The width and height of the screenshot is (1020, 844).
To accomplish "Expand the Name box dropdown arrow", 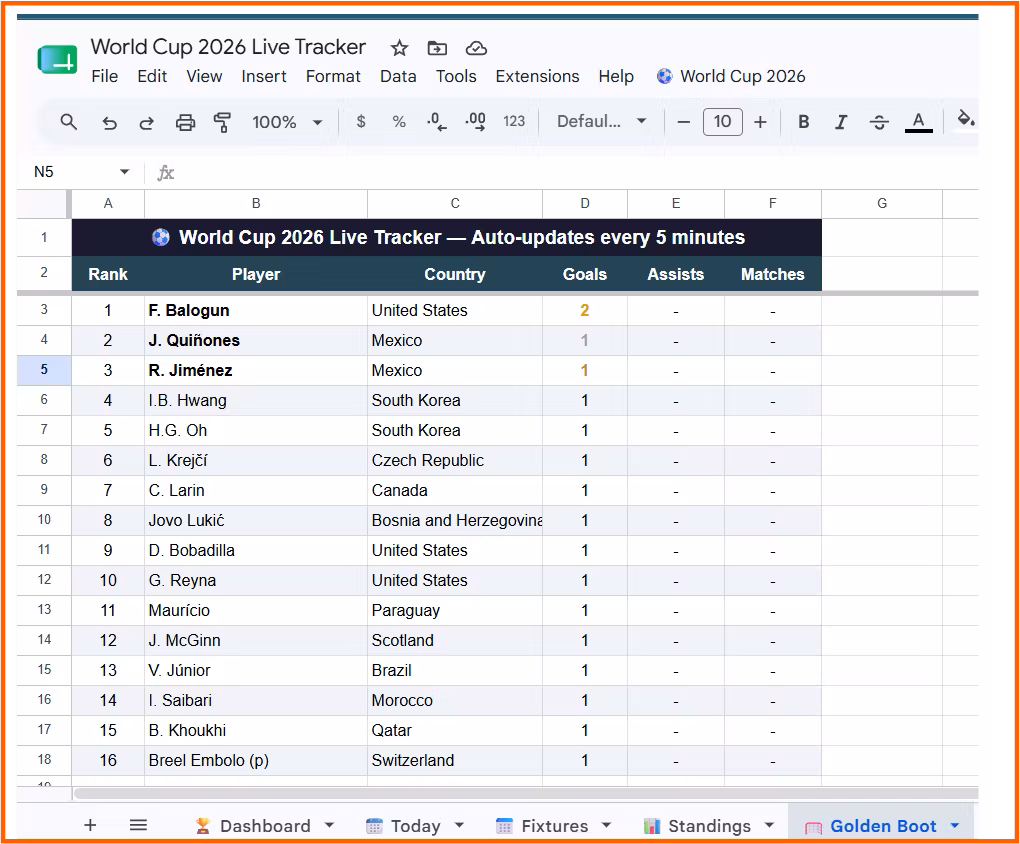I will click(x=124, y=172).
